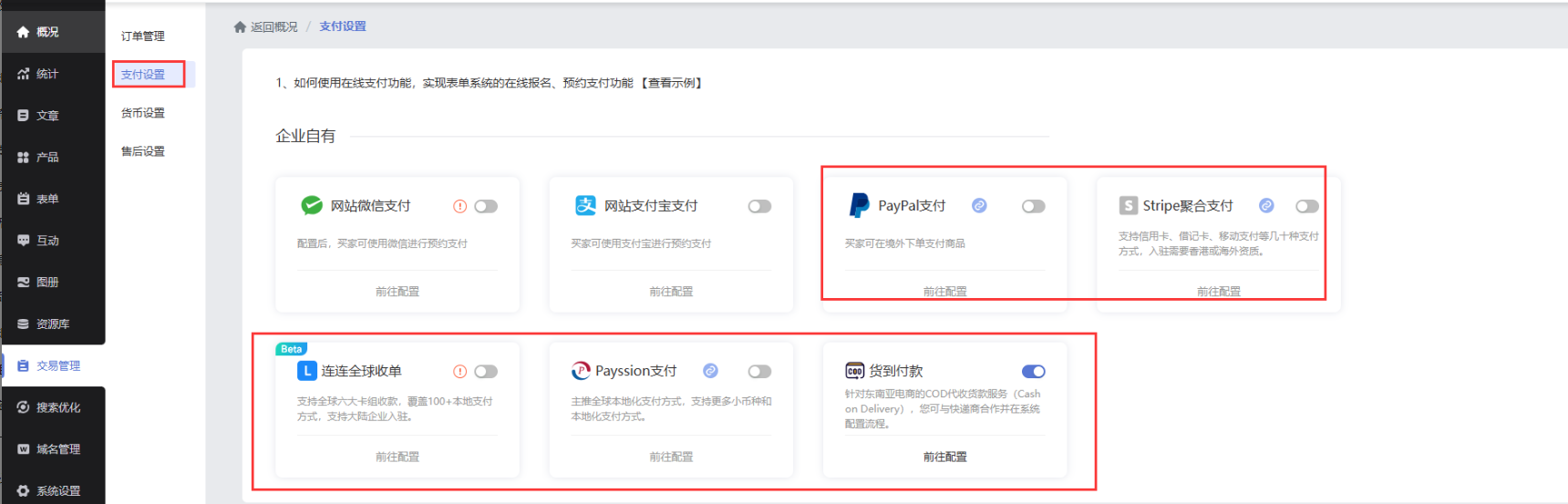
Task: Enable the Stripe聚合支付 switch
Action: tap(1306, 207)
